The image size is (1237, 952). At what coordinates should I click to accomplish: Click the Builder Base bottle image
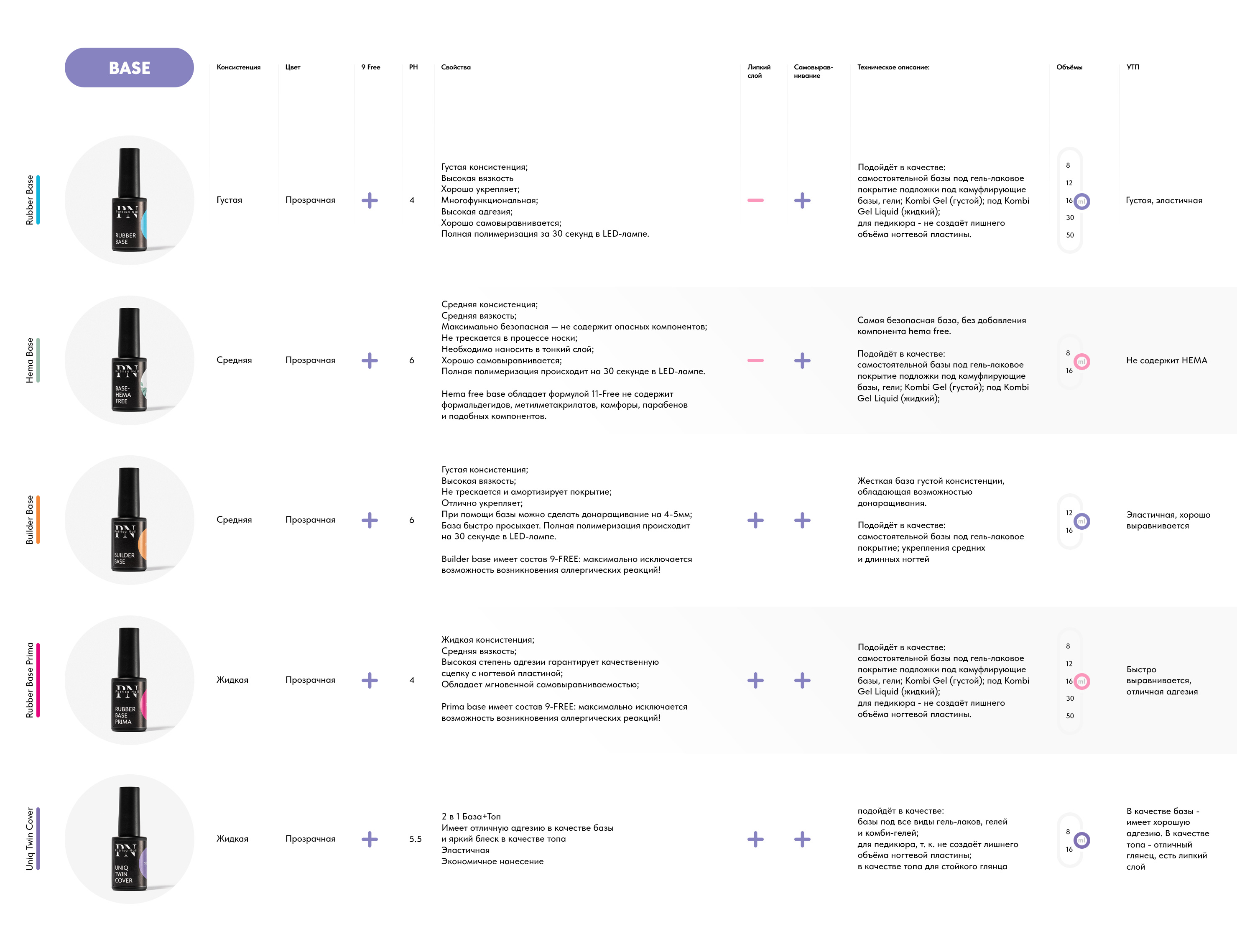coord(130,520)
